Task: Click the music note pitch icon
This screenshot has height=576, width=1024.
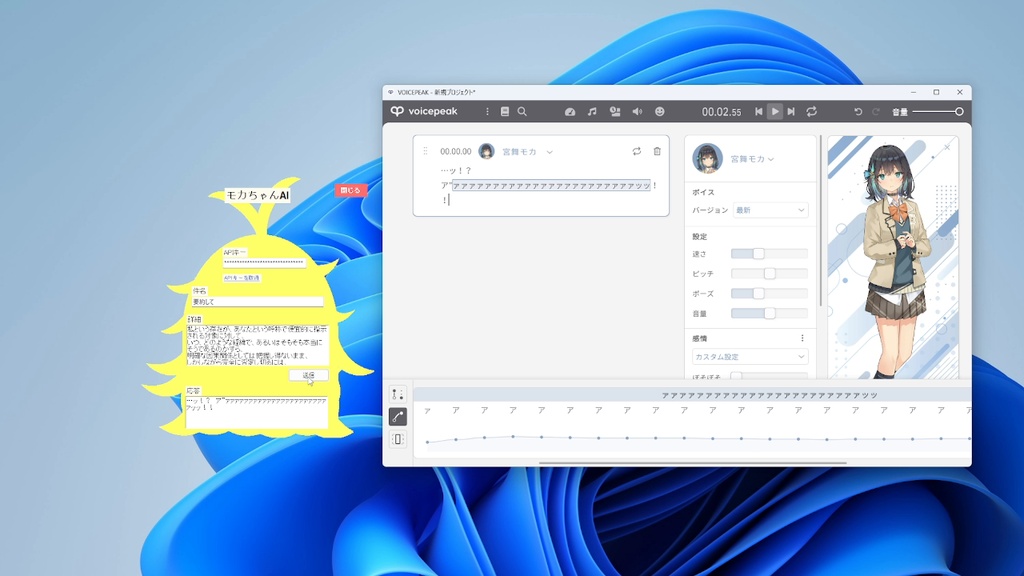Action: (592, 112)
